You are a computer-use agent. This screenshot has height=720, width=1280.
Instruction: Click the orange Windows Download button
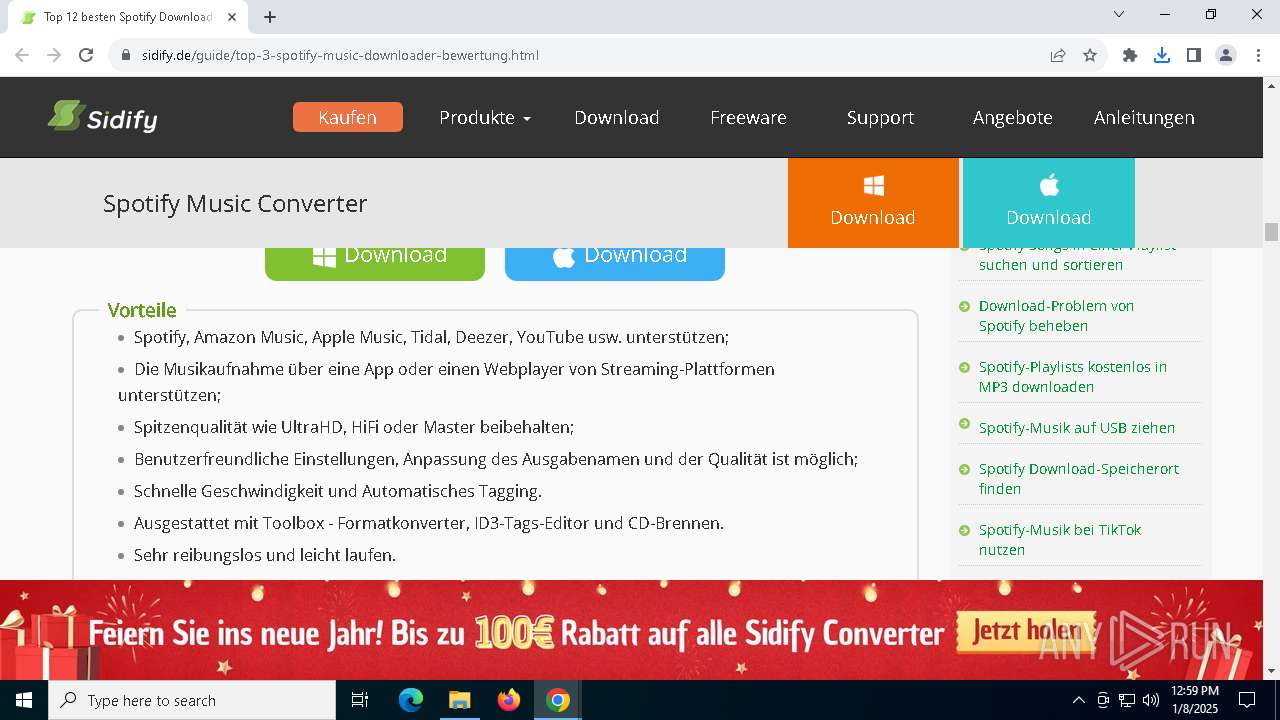click(873, 202)
